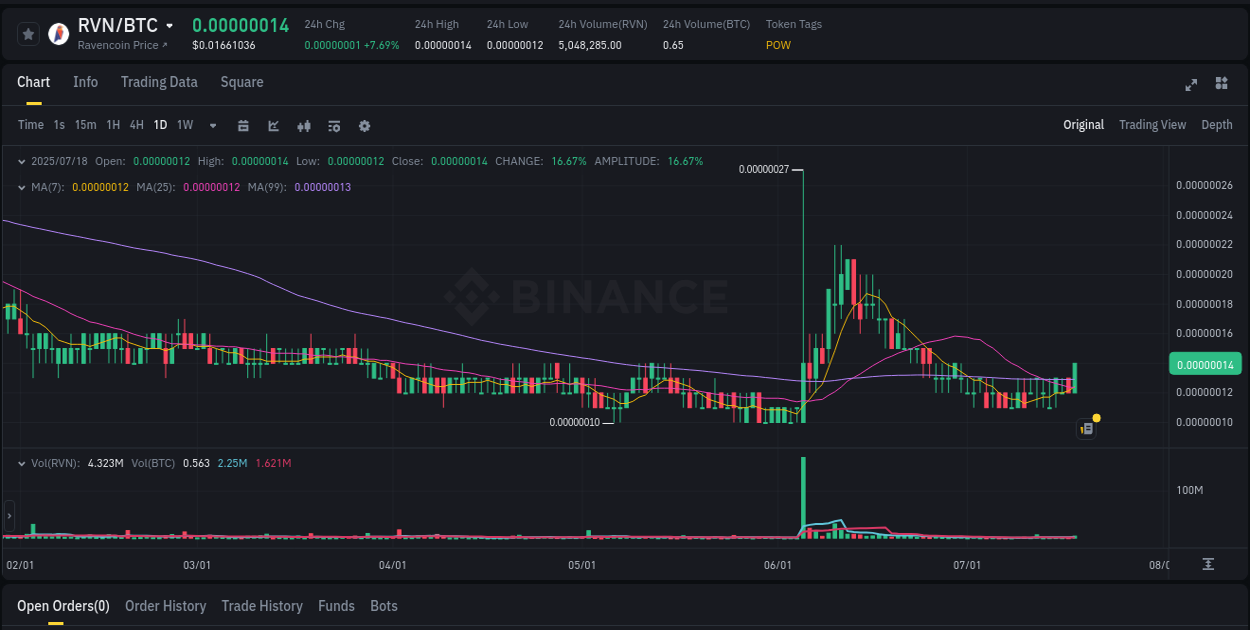Open the technical indicators list icon
This screenshot has height=630, width=1250.
click(335, 125)
